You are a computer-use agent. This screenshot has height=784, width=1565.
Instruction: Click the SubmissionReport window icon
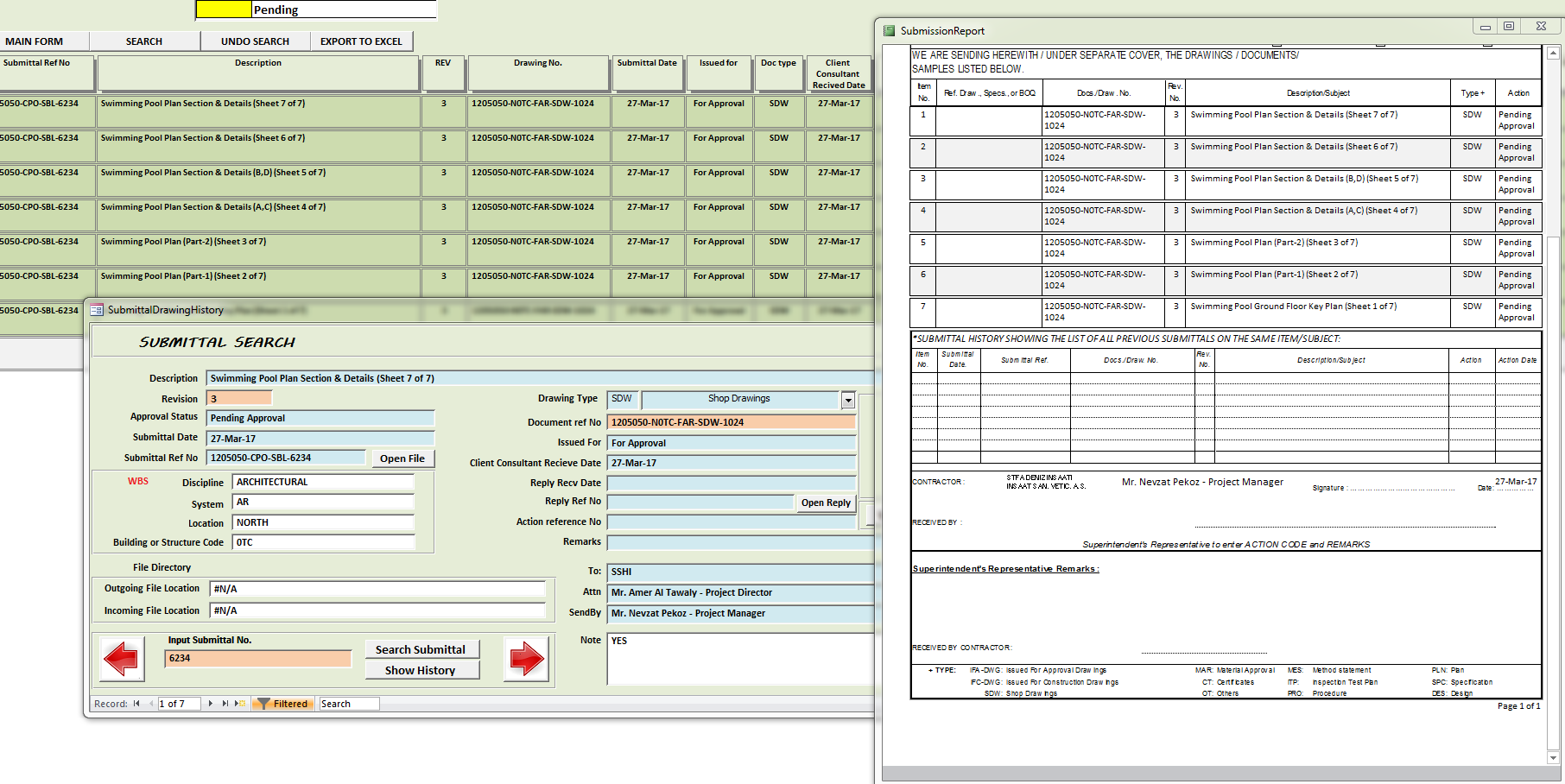coord(889,31)
